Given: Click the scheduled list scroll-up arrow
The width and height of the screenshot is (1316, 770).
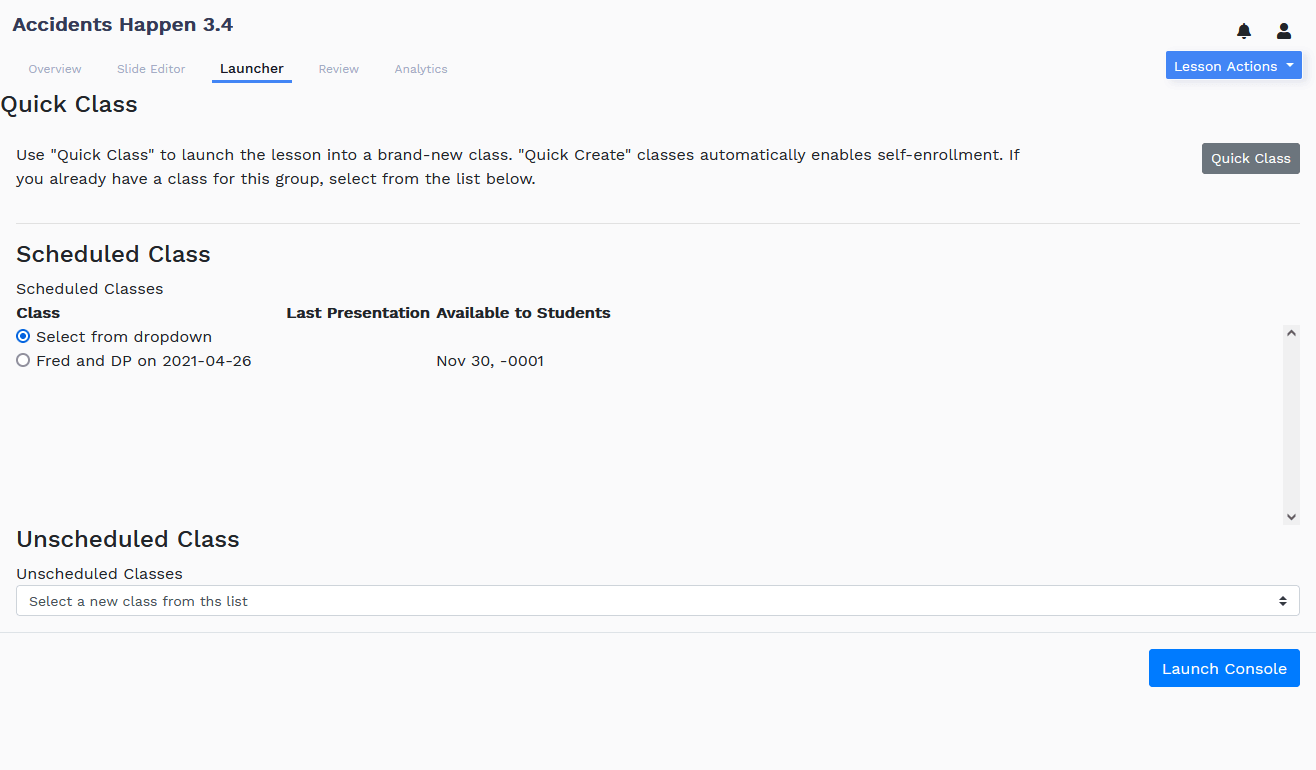Looking at the screenshot, I should 1291,333.
